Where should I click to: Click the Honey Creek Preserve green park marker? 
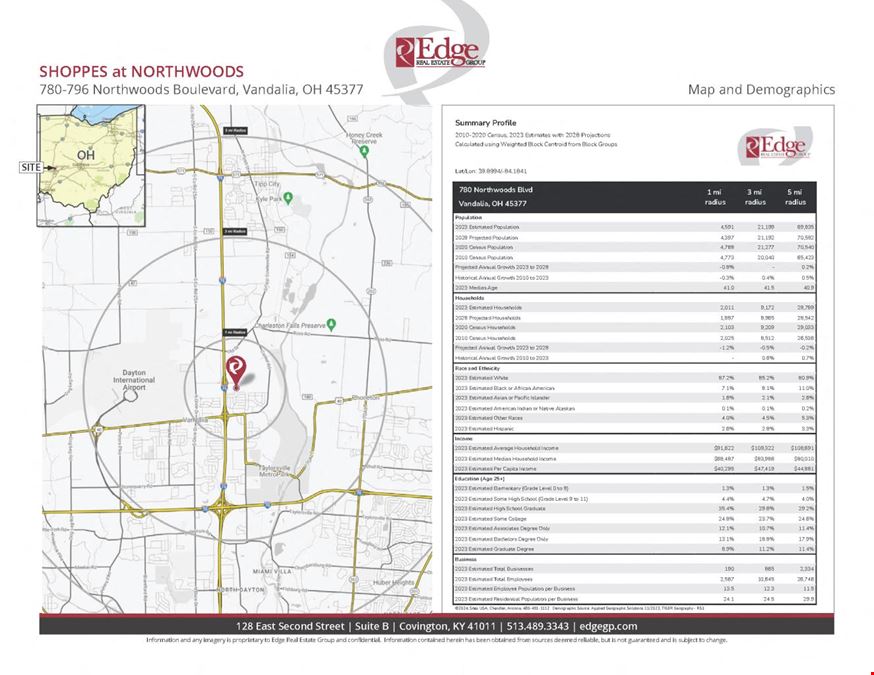(365, 151)
